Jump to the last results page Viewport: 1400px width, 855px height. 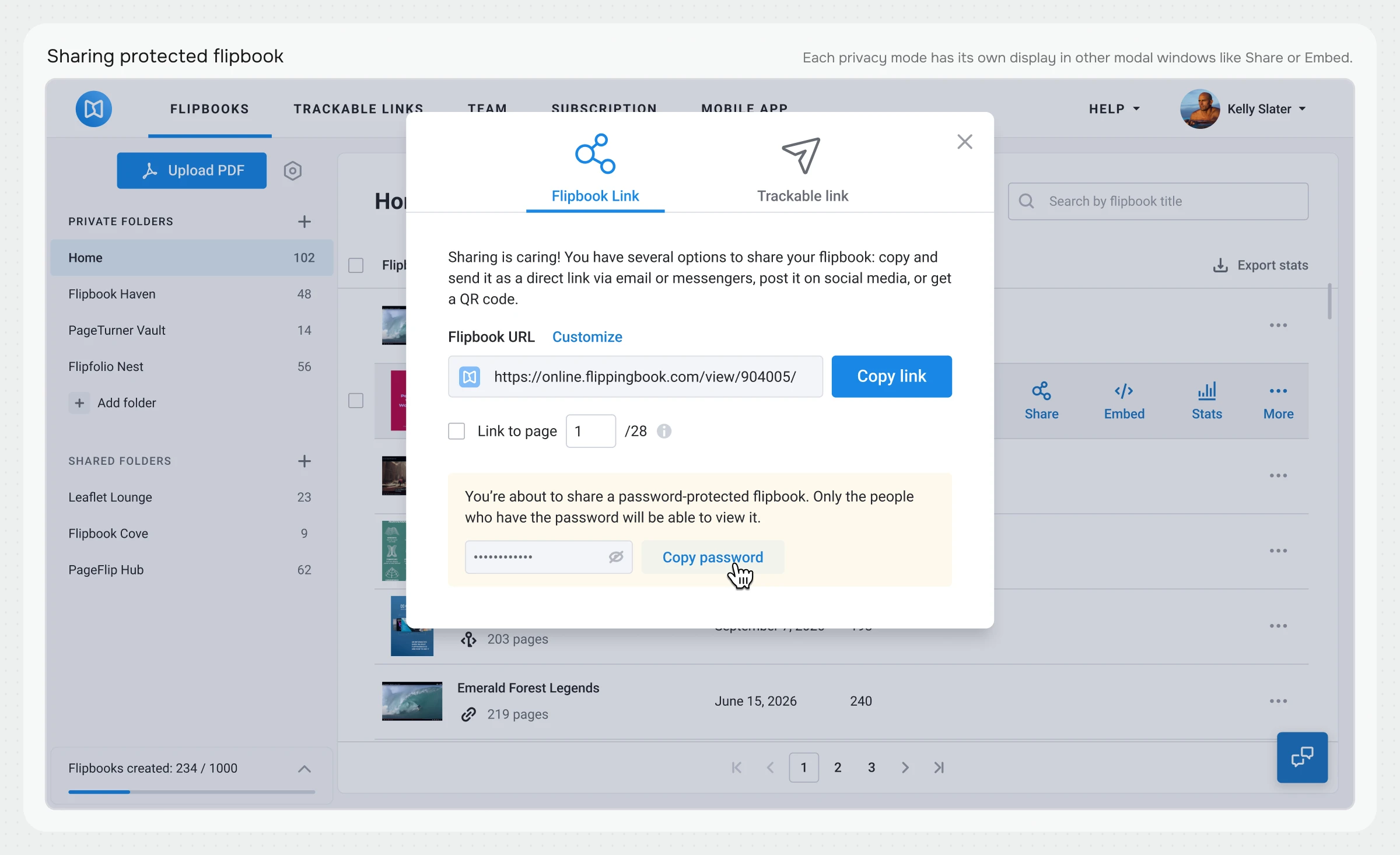click(x=939, y=768)
